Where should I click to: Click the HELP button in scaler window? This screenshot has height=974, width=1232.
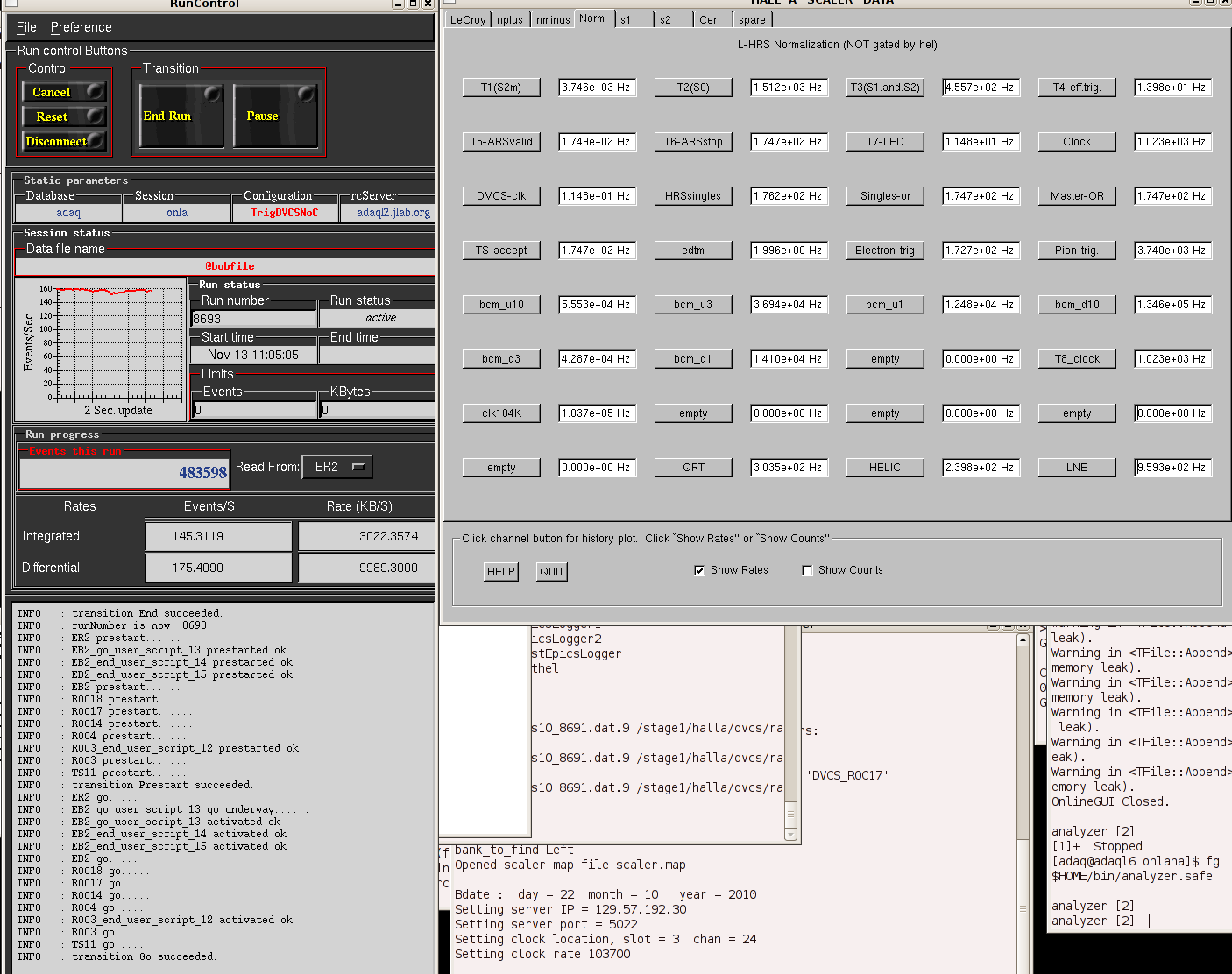501,572
